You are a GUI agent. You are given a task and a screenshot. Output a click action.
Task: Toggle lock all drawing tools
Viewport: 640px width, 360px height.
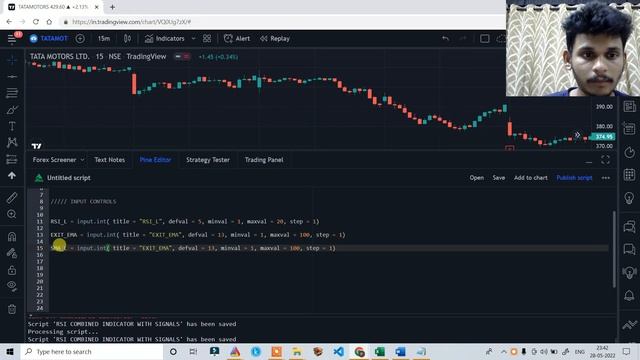(x=12, y=270)
